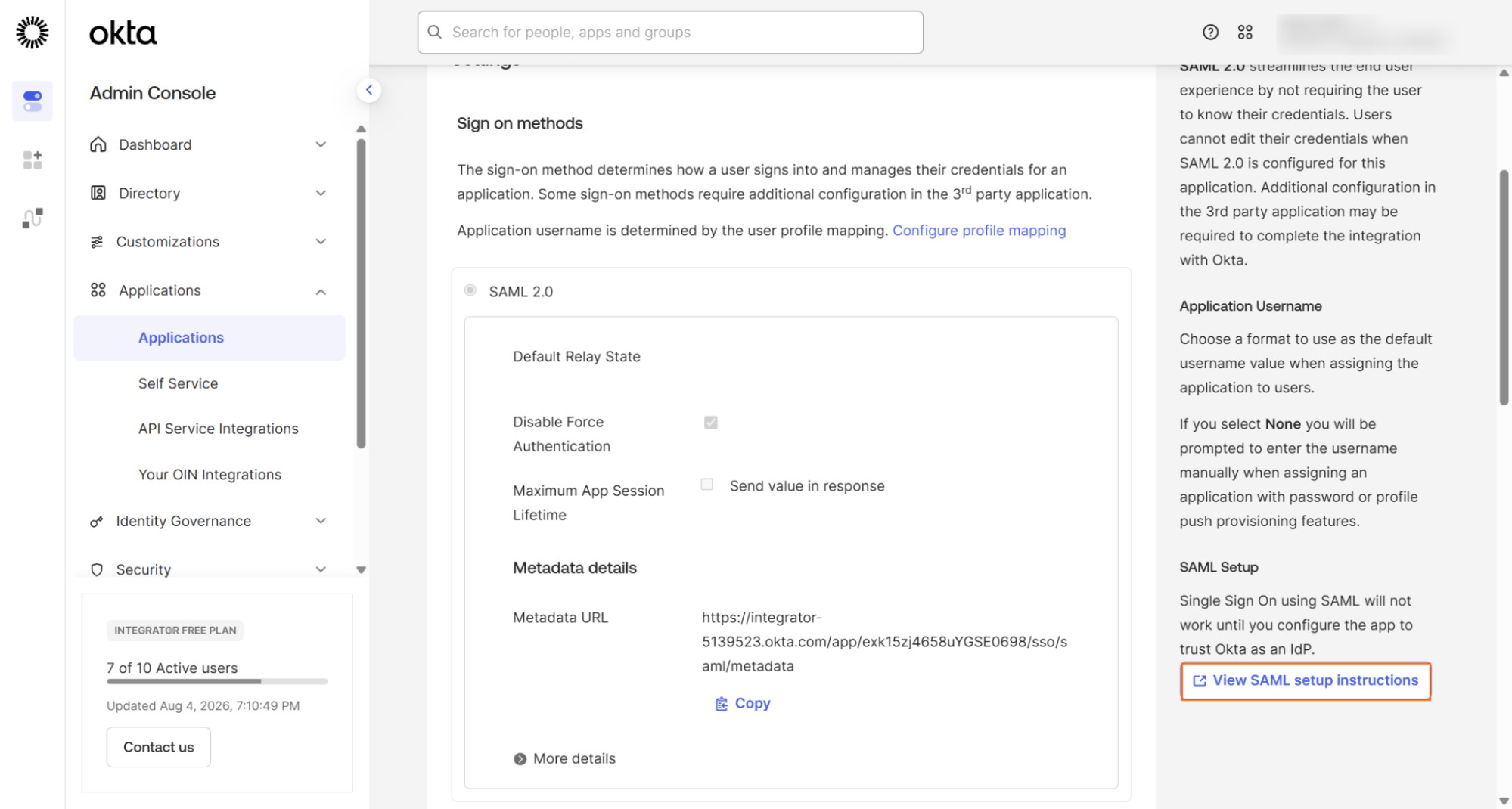The image size is (1512, 809).
Task: Click the Customizations sliders icon
Action: point(97,242)
